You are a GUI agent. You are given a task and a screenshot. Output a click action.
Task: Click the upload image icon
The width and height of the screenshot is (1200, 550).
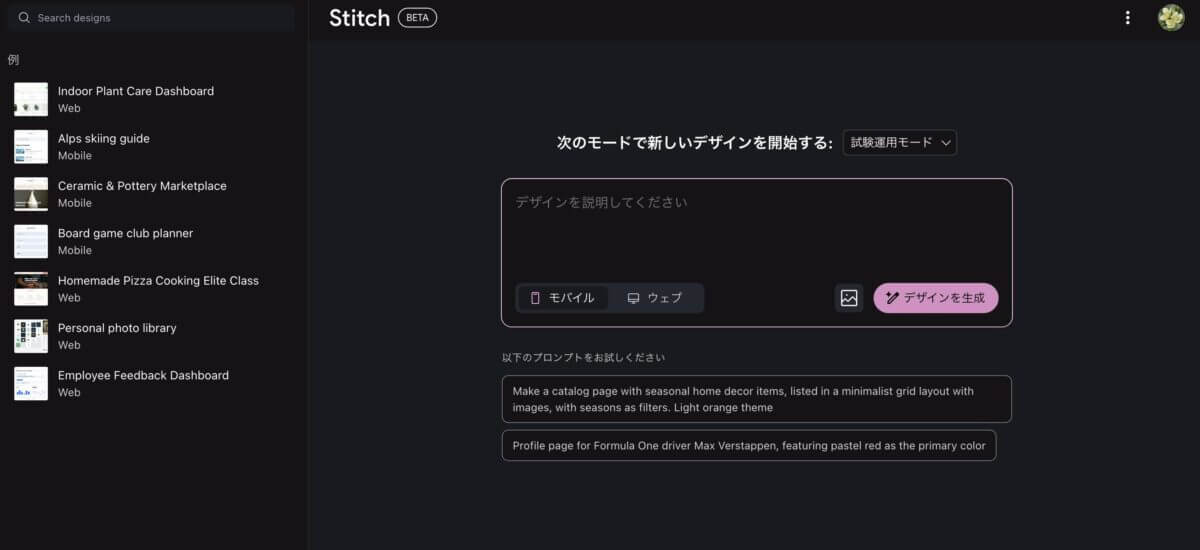[849, 298]
